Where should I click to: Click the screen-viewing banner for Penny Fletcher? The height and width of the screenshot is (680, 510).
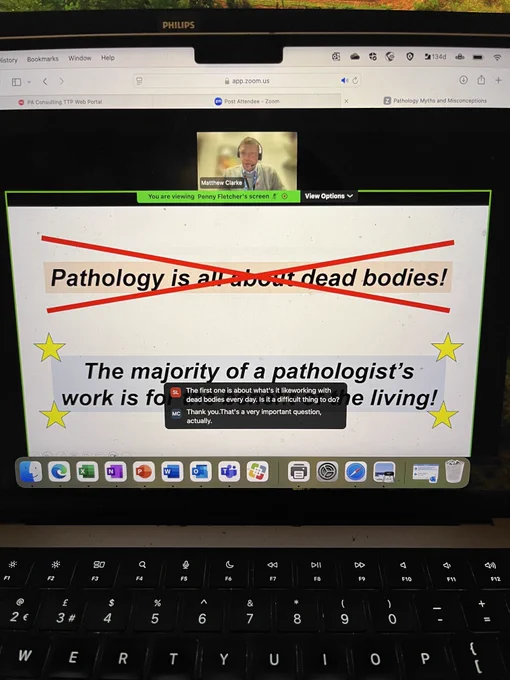(x=218, y=196)
